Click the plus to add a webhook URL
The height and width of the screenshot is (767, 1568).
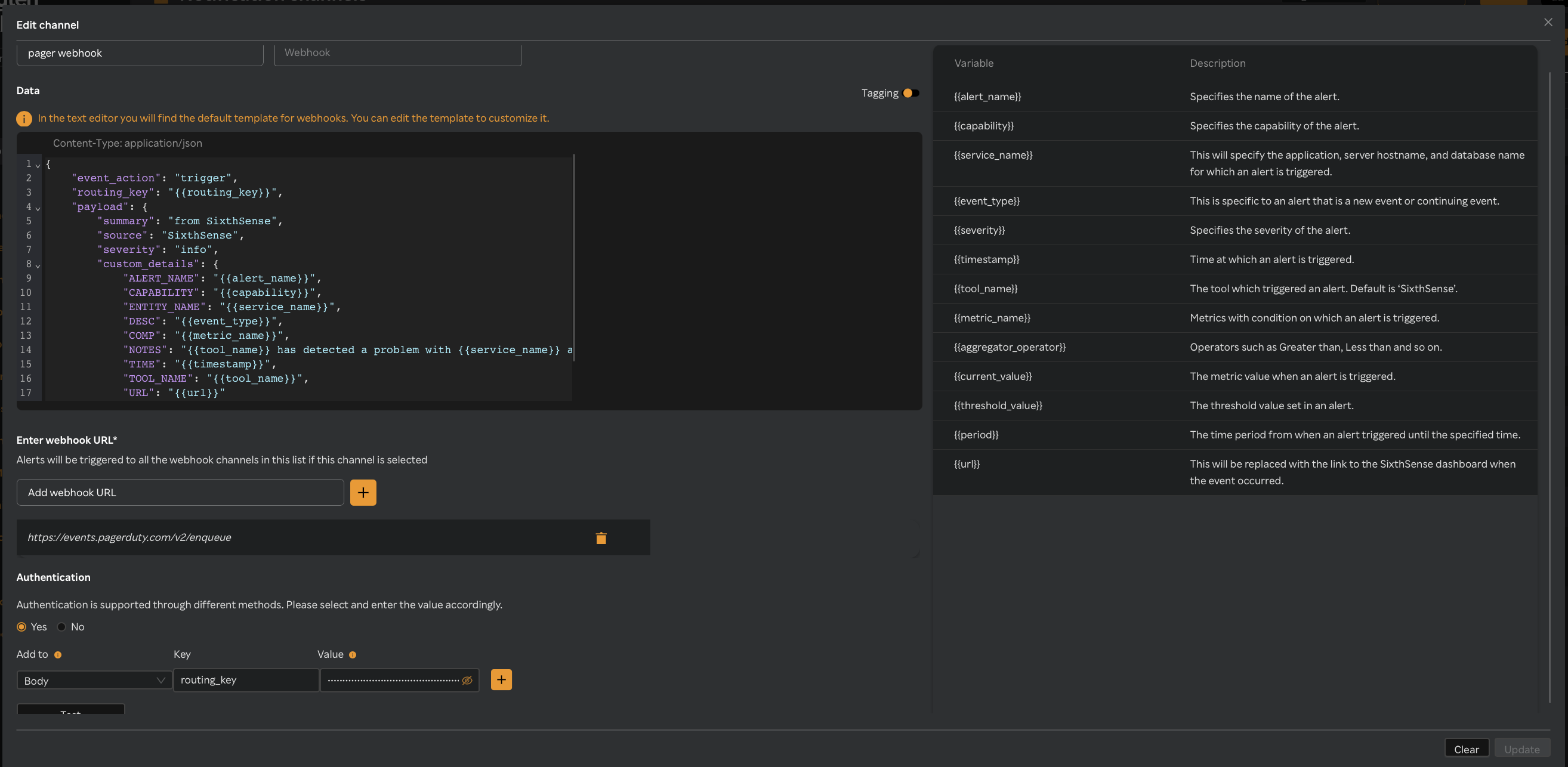click(x=363, y=493)
